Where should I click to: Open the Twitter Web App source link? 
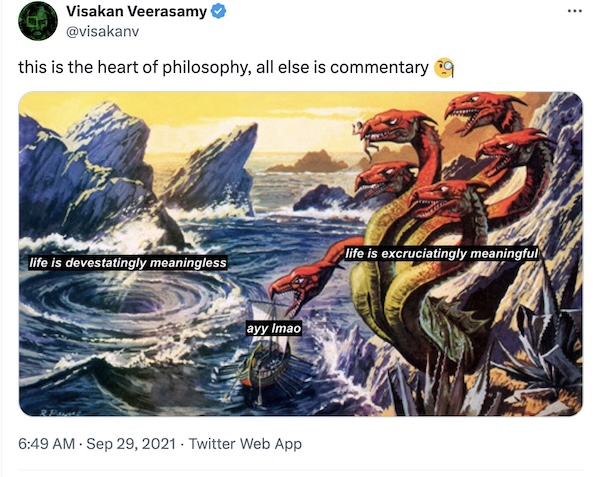tap(244, 443)
